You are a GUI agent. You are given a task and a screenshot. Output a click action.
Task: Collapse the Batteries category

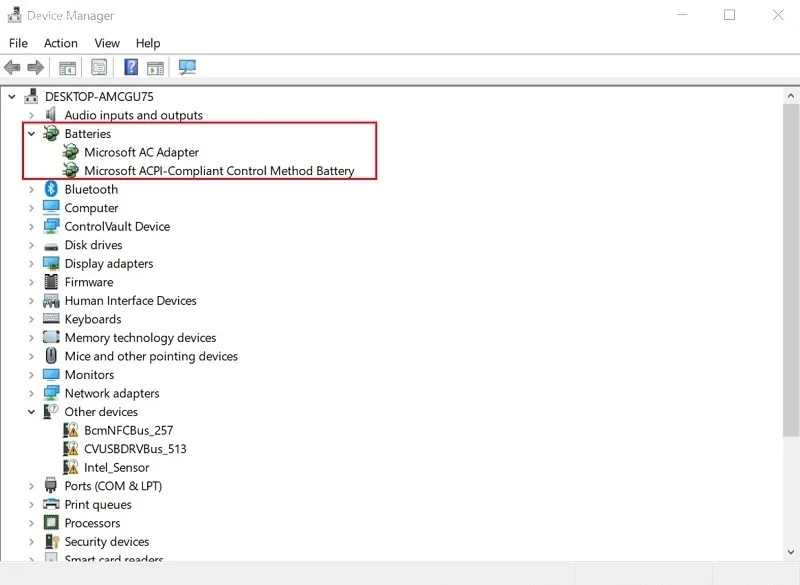point(31,134)
